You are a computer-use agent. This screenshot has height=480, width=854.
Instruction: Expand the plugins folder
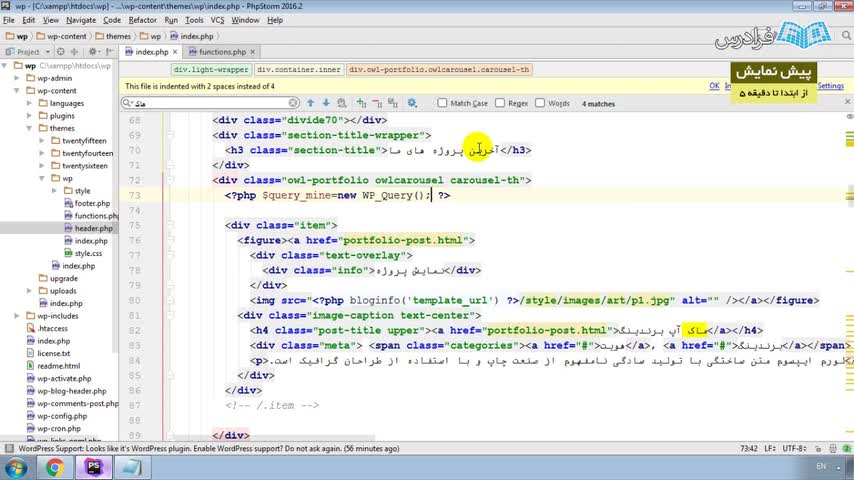tap(29, 116)
